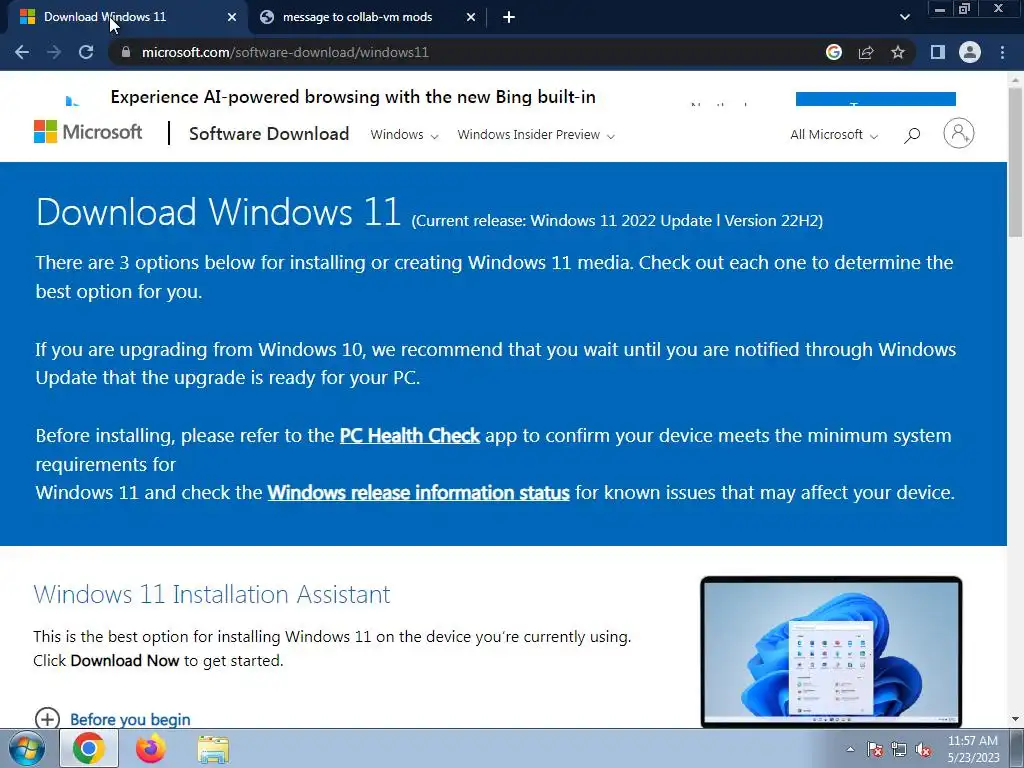
Task: Open the Windows Start button
Action: pyautogui.click(x=27, y=748)
